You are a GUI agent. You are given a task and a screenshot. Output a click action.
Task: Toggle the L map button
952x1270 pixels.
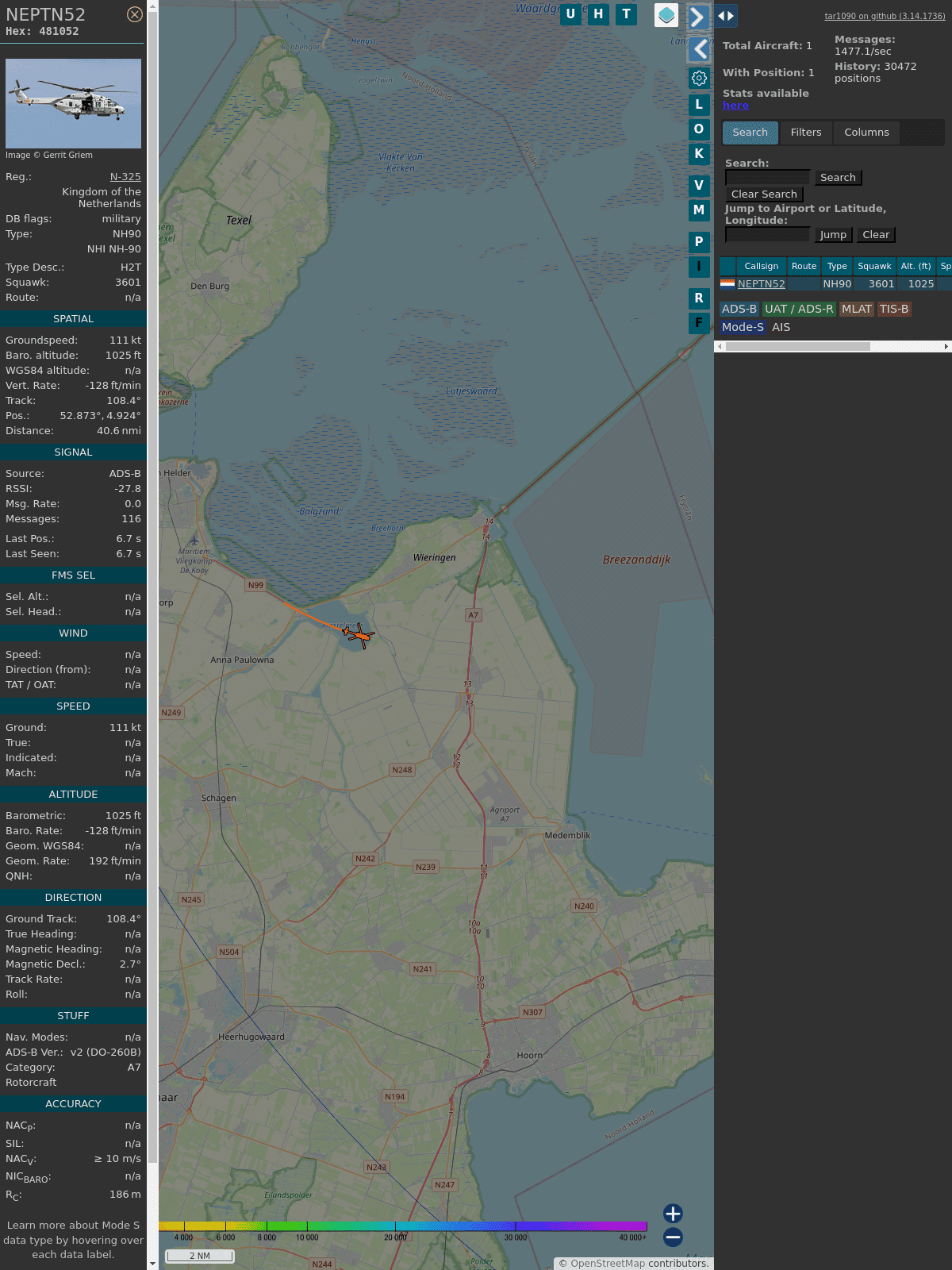click(699, 105)
